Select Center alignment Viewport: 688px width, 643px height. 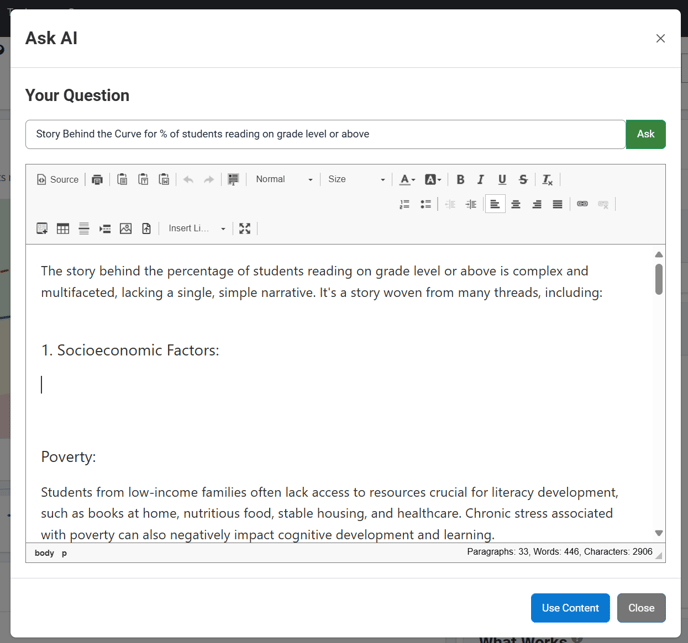tap(516, 204)
